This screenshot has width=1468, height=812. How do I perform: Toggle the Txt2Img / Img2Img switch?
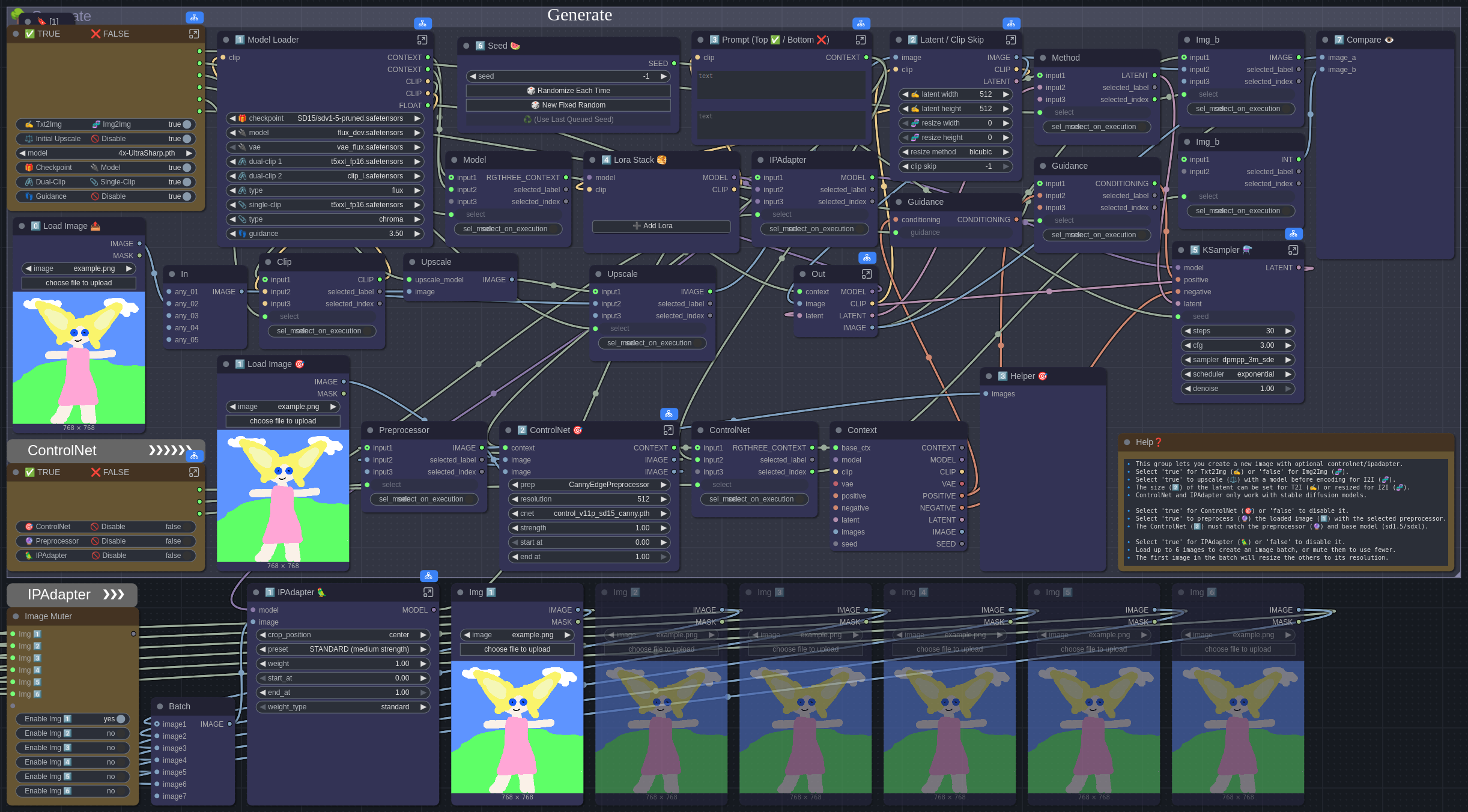(186, 124)
